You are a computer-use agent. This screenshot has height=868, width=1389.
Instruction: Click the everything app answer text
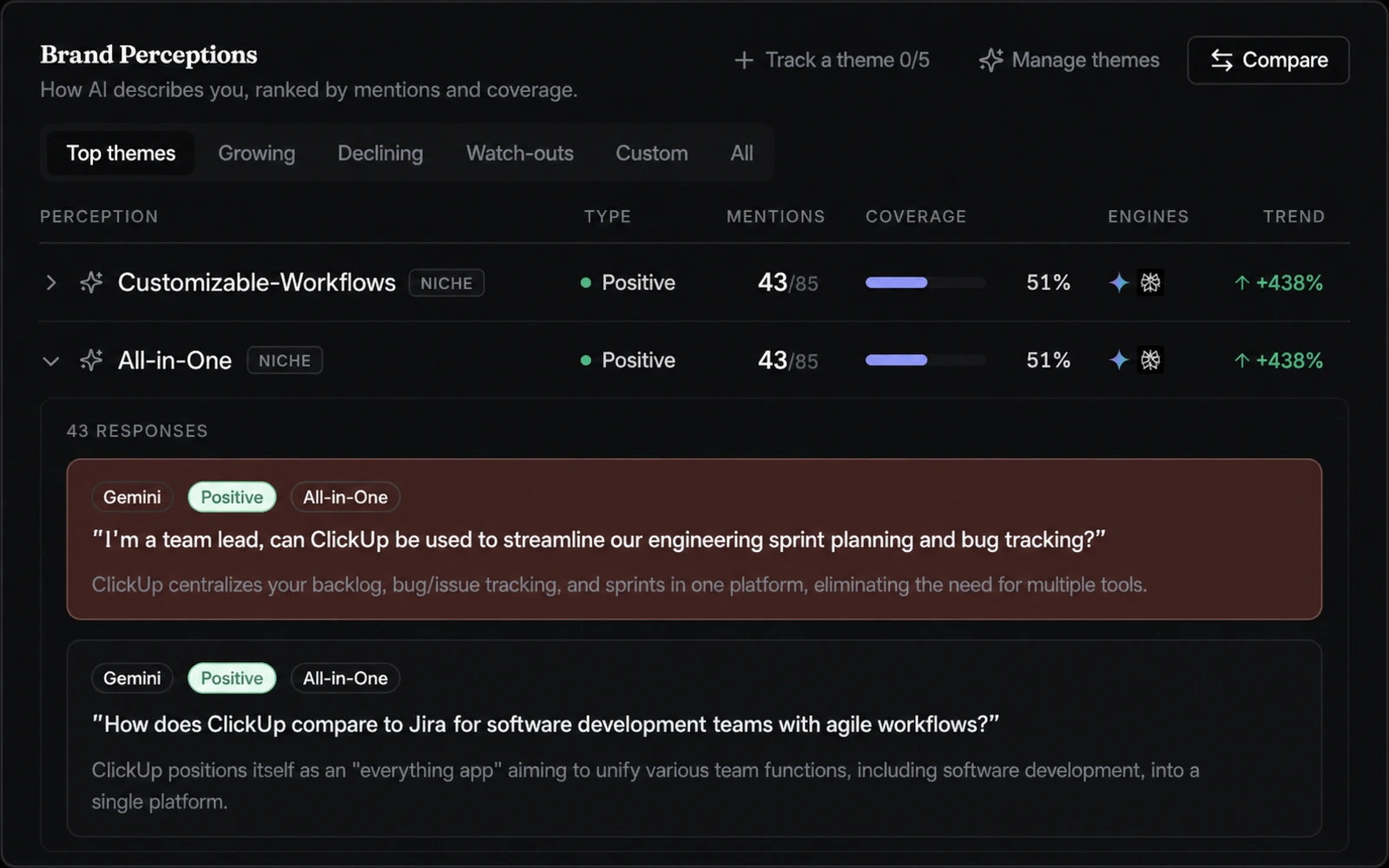[x=646, y=786]
